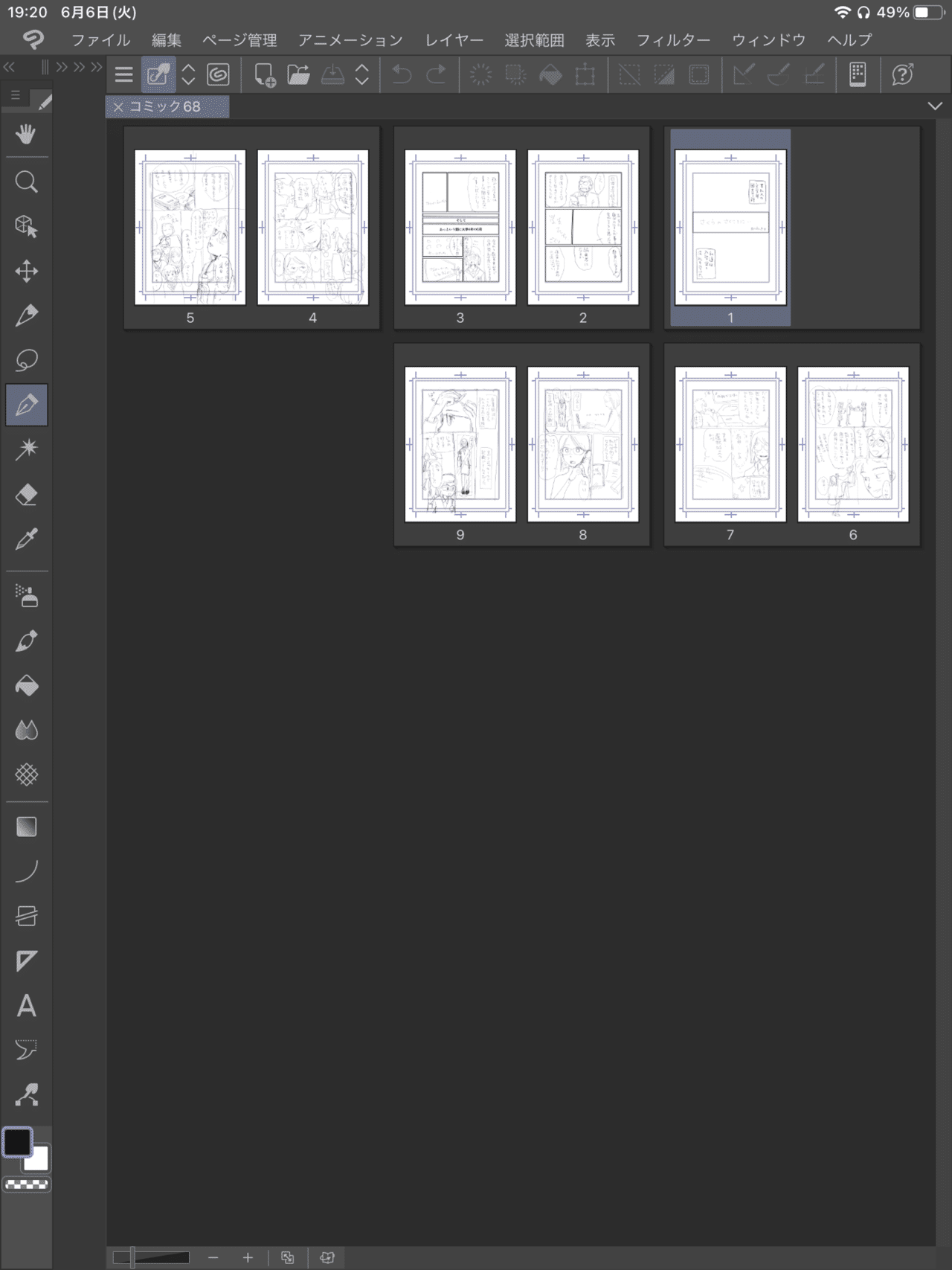Open the ファイル menu
The width and height of the screenshot is (952, 1270).
point(100,40)
